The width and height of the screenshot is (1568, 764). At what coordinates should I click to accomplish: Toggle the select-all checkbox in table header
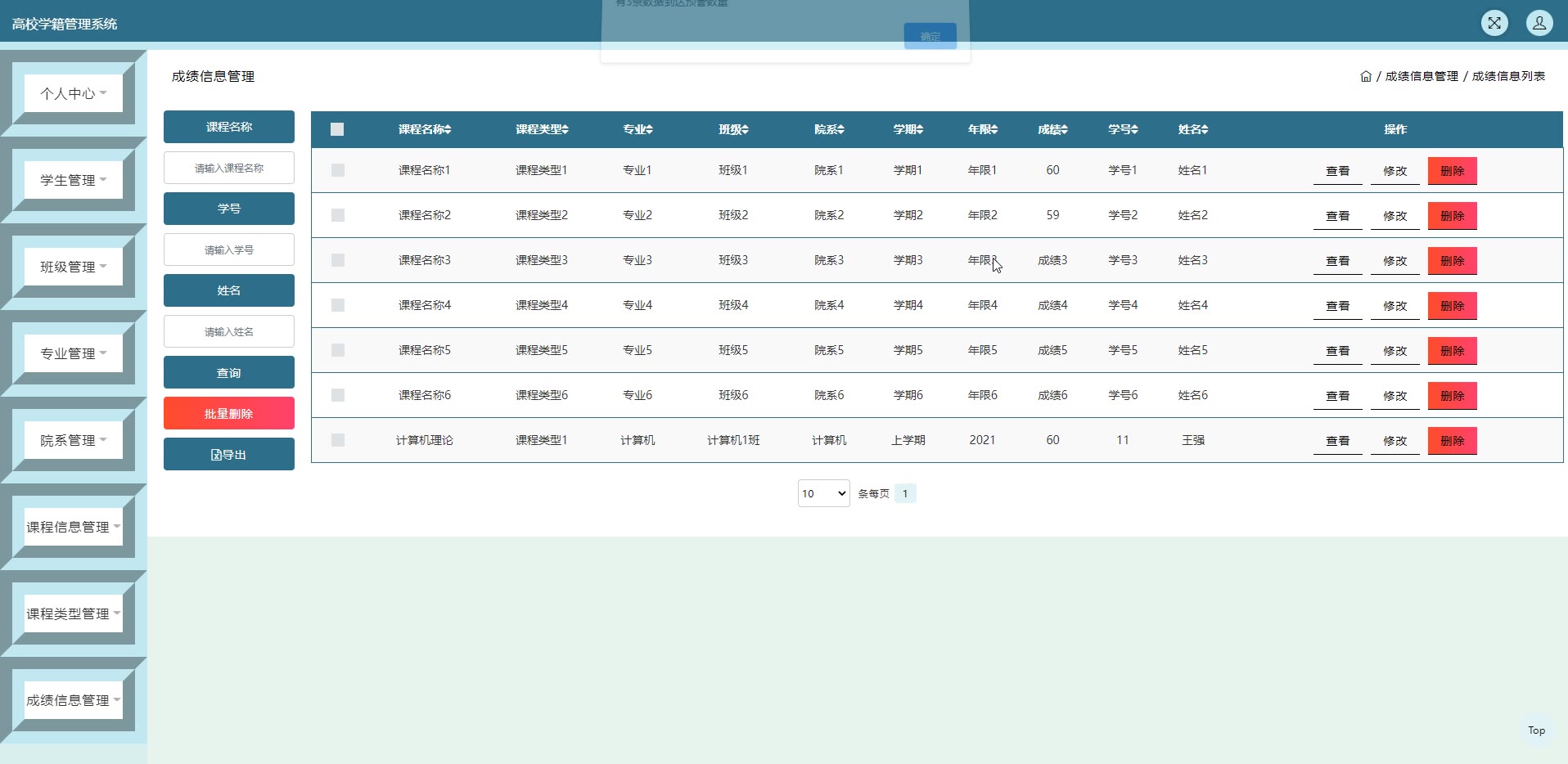[337, 129]
